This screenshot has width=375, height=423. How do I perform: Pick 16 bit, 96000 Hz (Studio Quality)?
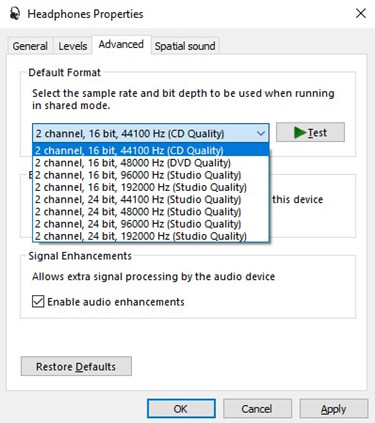point(151,175)
